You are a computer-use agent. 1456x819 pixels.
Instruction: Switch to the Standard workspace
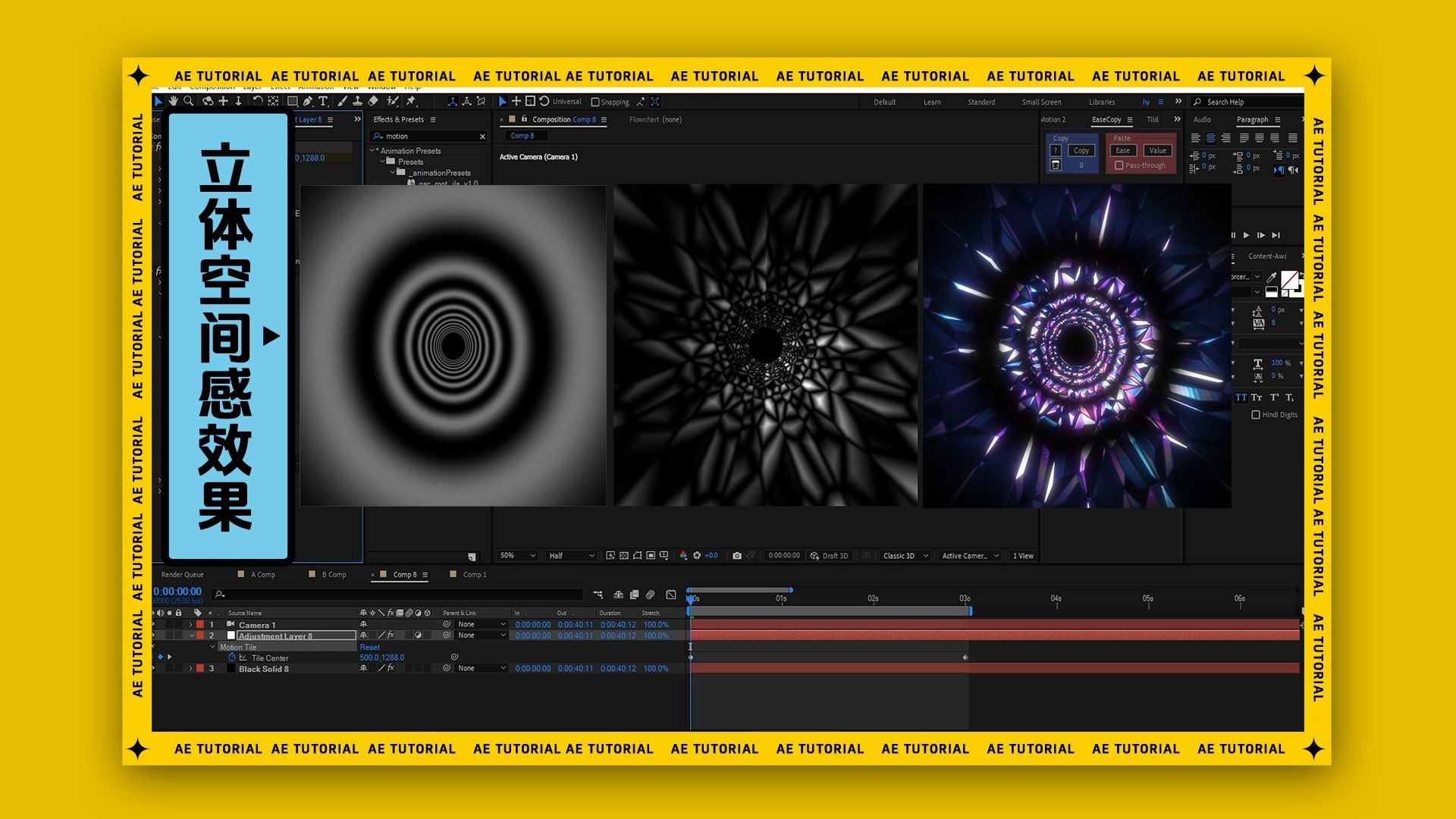(x=981, y=102)
